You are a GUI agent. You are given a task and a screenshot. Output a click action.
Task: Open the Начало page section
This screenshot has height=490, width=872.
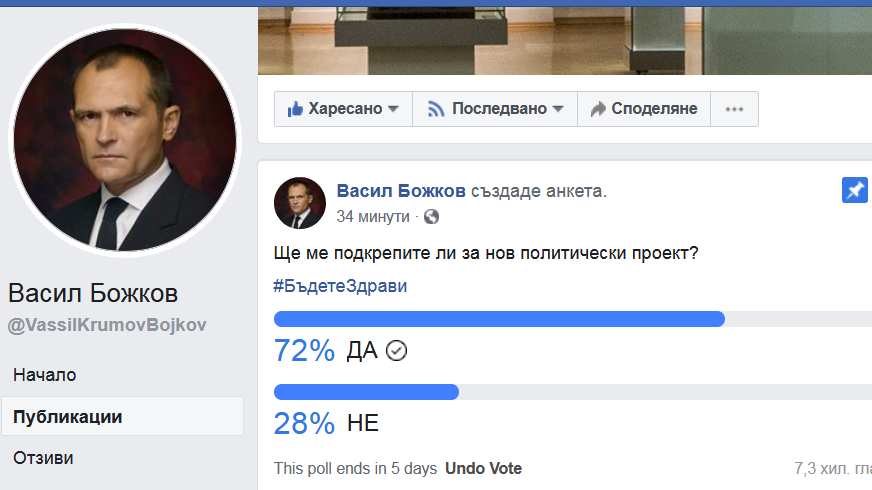pyautogui.click(x=45, y=375)
